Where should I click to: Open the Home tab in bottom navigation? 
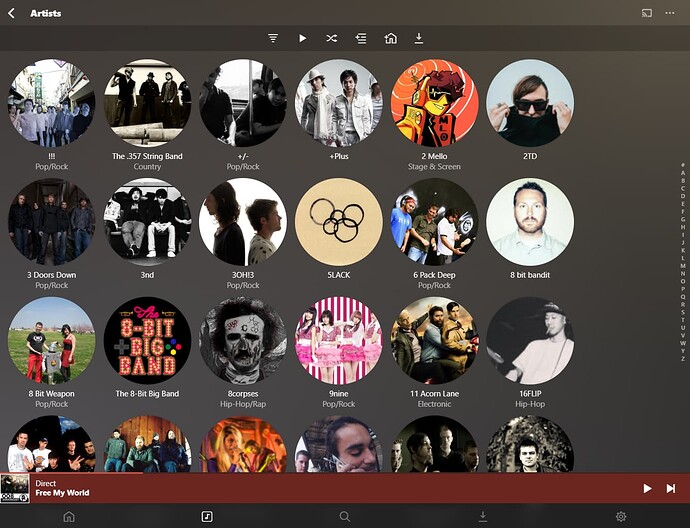(69, 516)
